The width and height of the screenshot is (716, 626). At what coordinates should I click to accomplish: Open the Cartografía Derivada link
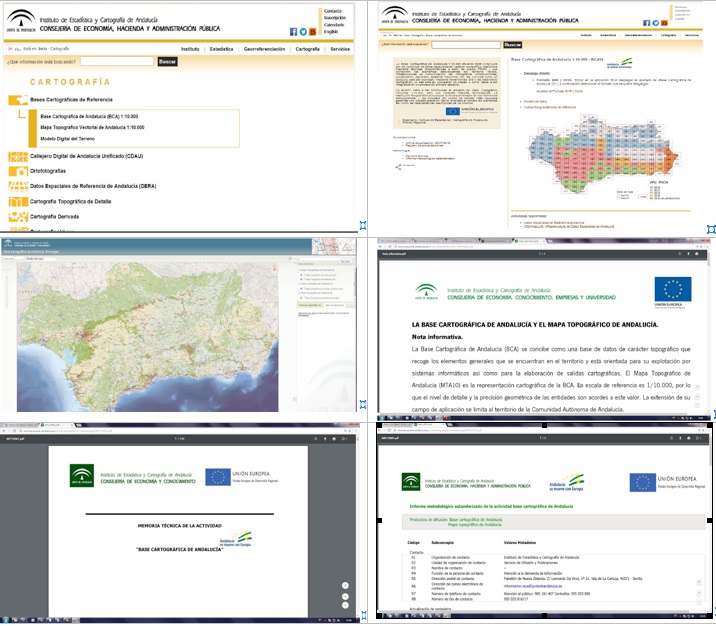54,216
